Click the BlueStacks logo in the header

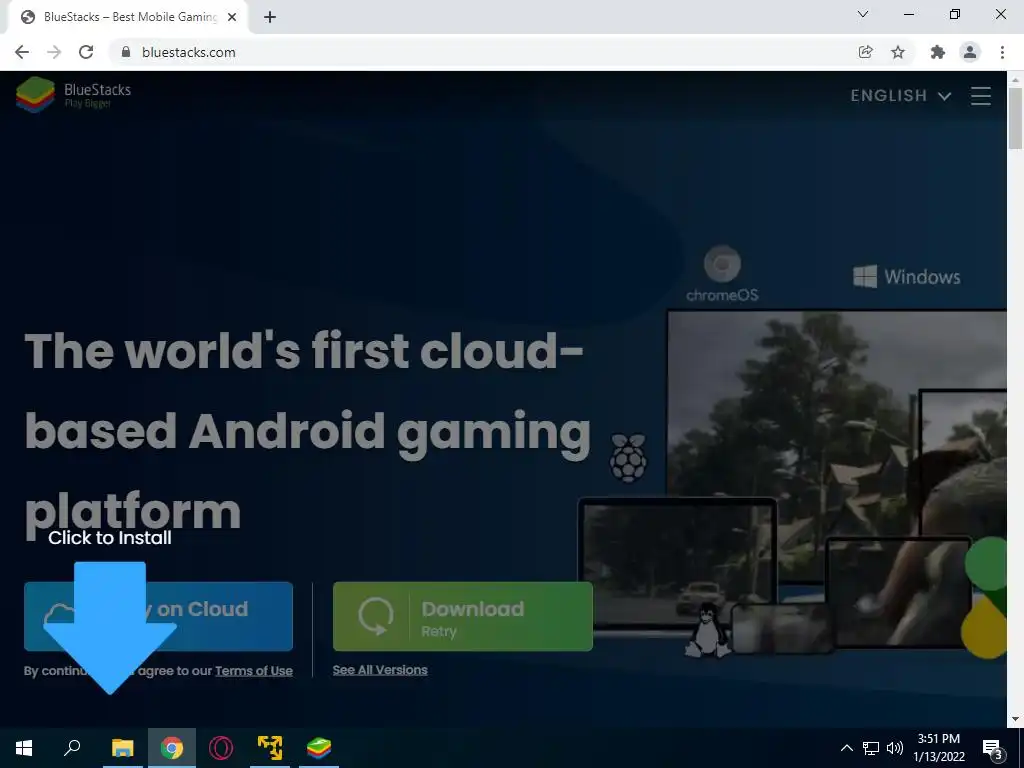pyautogui.click(x=74, y=94)
